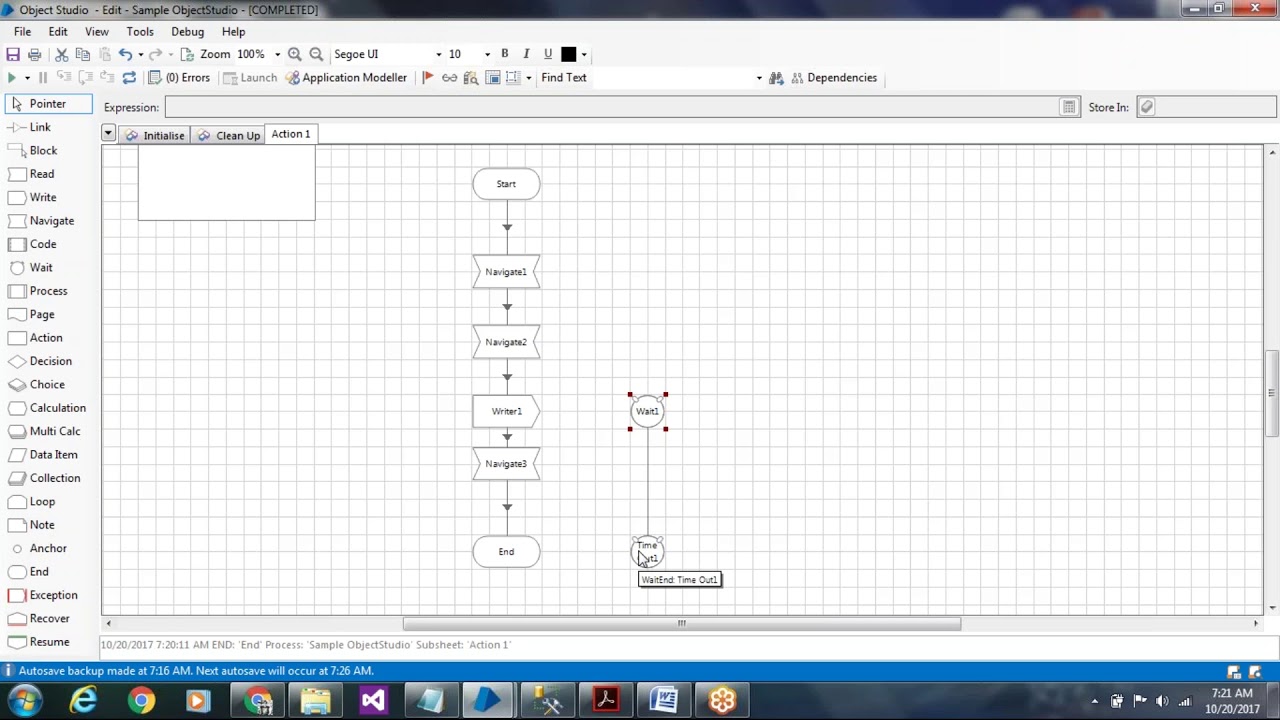Open the Find Text dropdown arrow
The width and height of the screenshot is (1280, 720).
pyautogui.click(x=759, y=78)
